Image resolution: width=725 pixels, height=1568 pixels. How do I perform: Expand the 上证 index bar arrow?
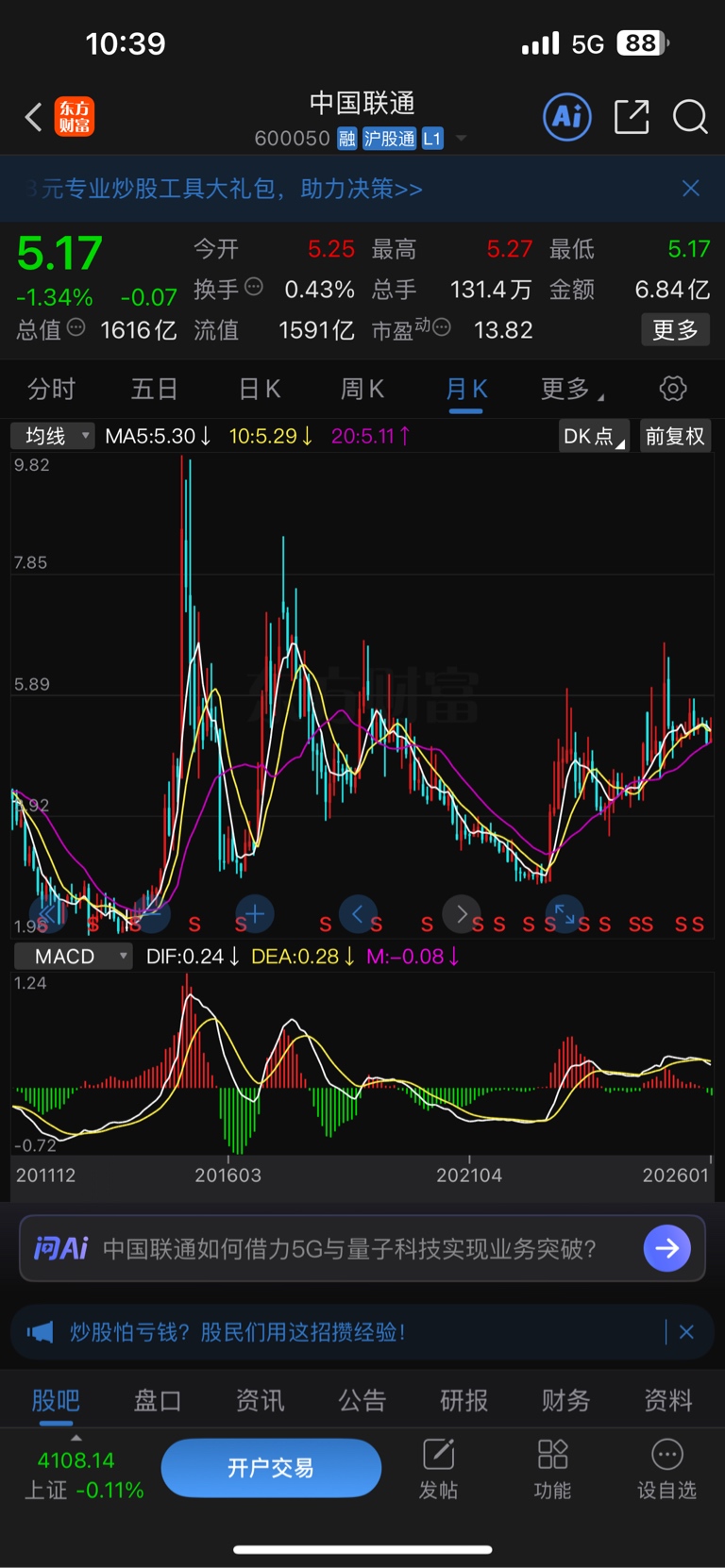coord(76,1438)
